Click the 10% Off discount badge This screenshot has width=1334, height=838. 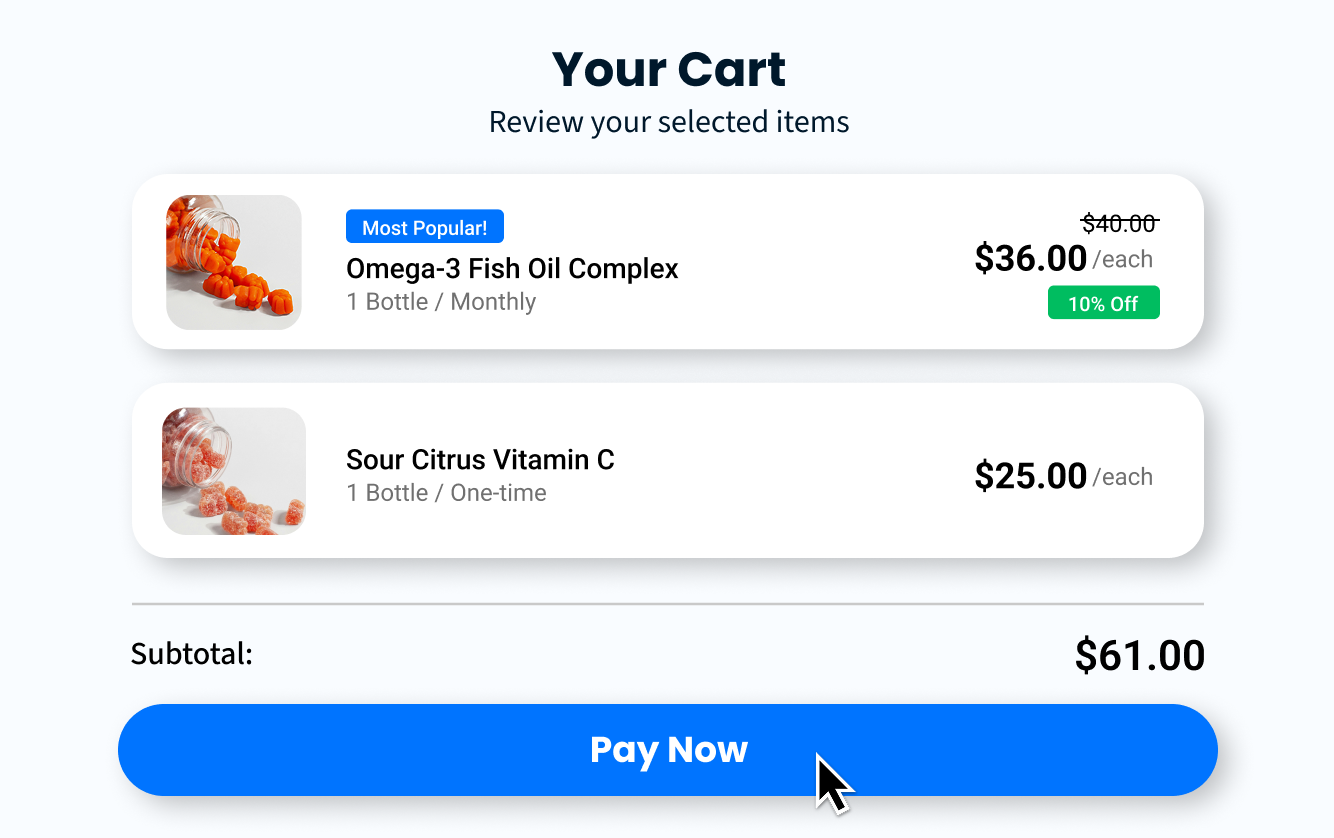tap(1103, 302)
